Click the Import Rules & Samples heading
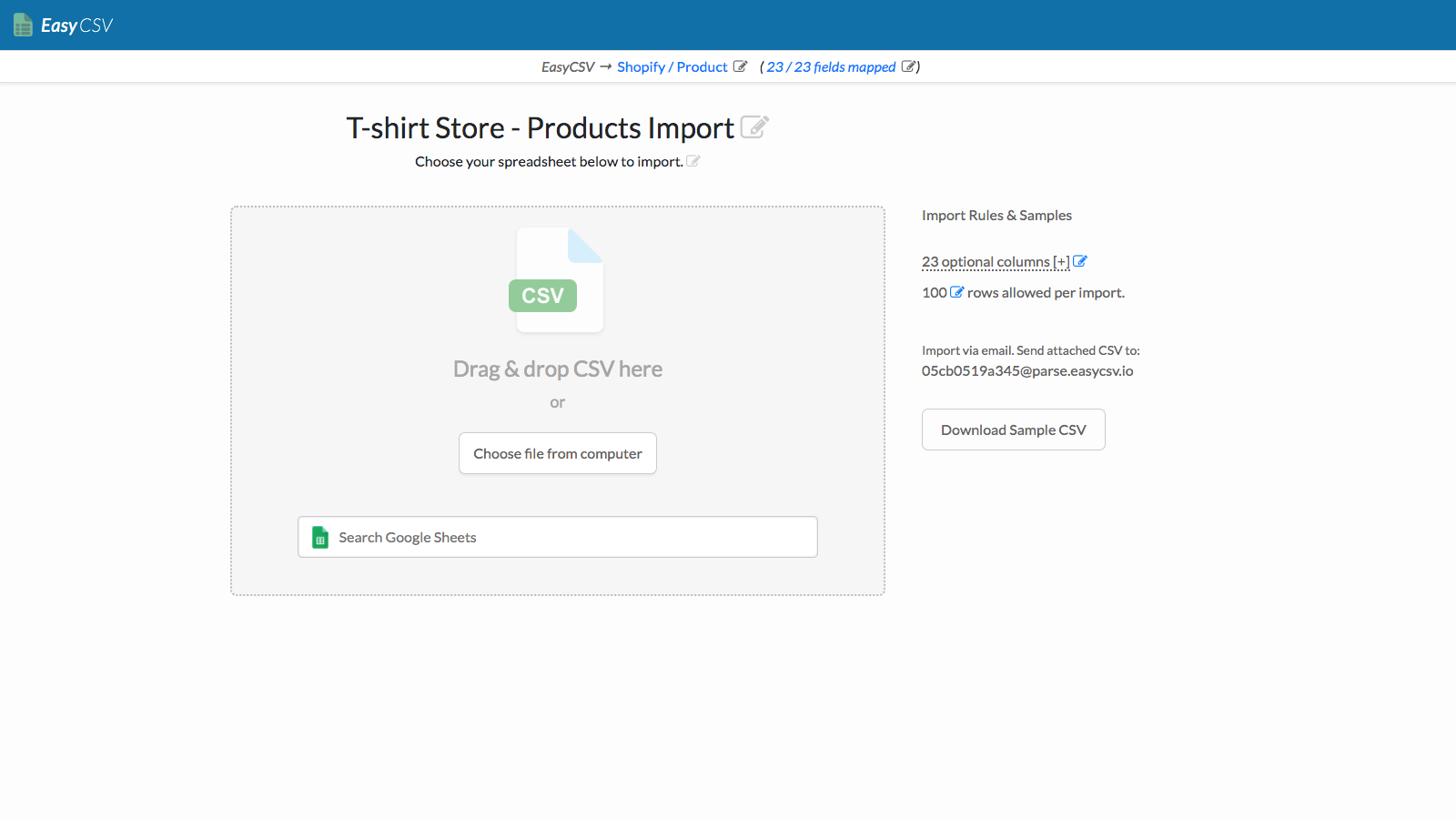The image size is (1456, 819). click(996, 215)
